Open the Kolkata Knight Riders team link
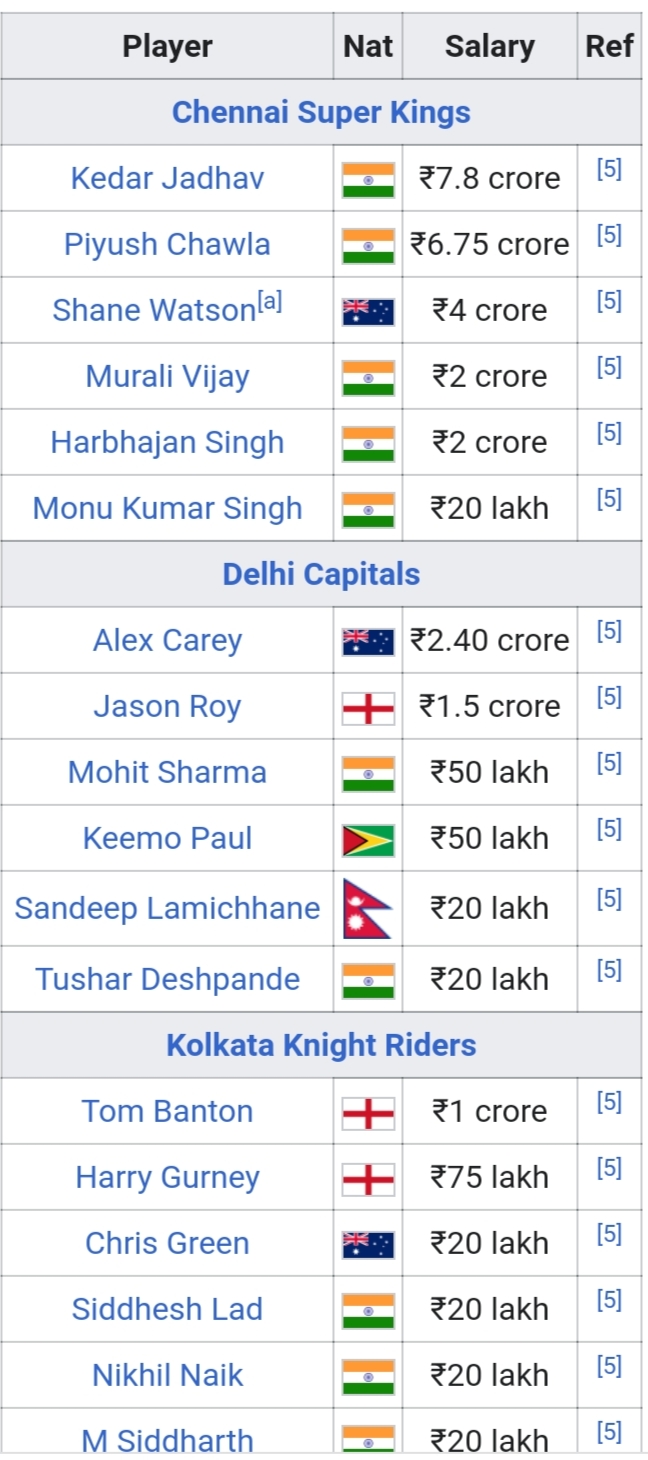The image size is (648, 1460). 321,1045
